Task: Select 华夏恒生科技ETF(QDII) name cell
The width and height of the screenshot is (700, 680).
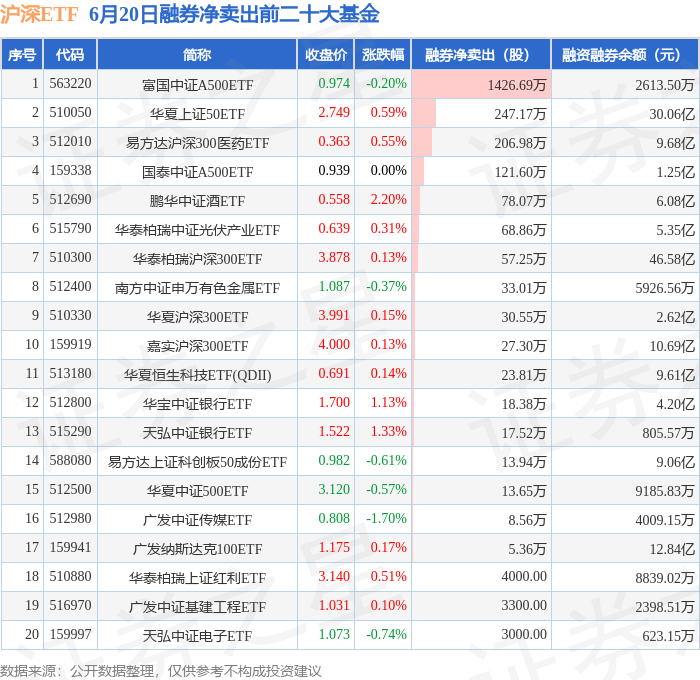Action: point(197,375)
